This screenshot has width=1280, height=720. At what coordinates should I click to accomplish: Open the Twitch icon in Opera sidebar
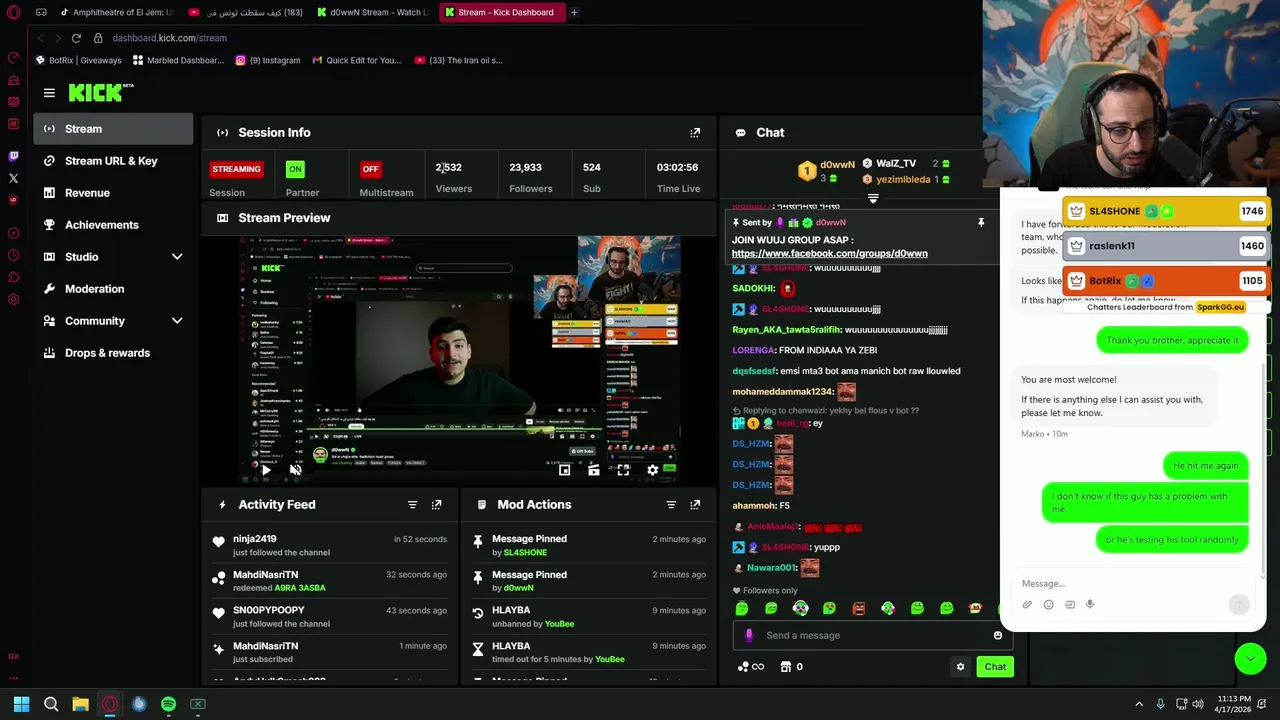click(13, 156)
